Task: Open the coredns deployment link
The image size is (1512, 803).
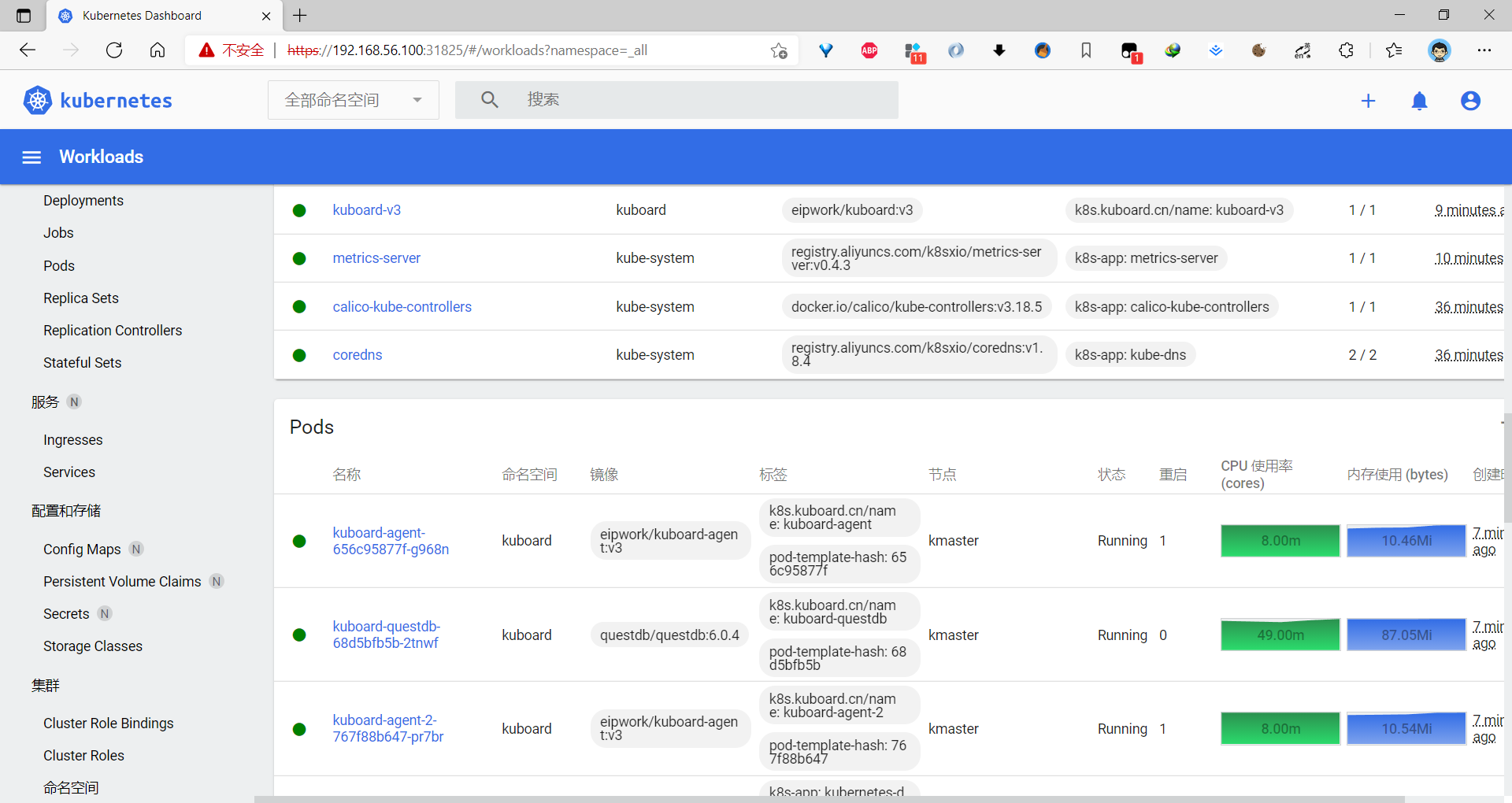Action: [358, 355]
